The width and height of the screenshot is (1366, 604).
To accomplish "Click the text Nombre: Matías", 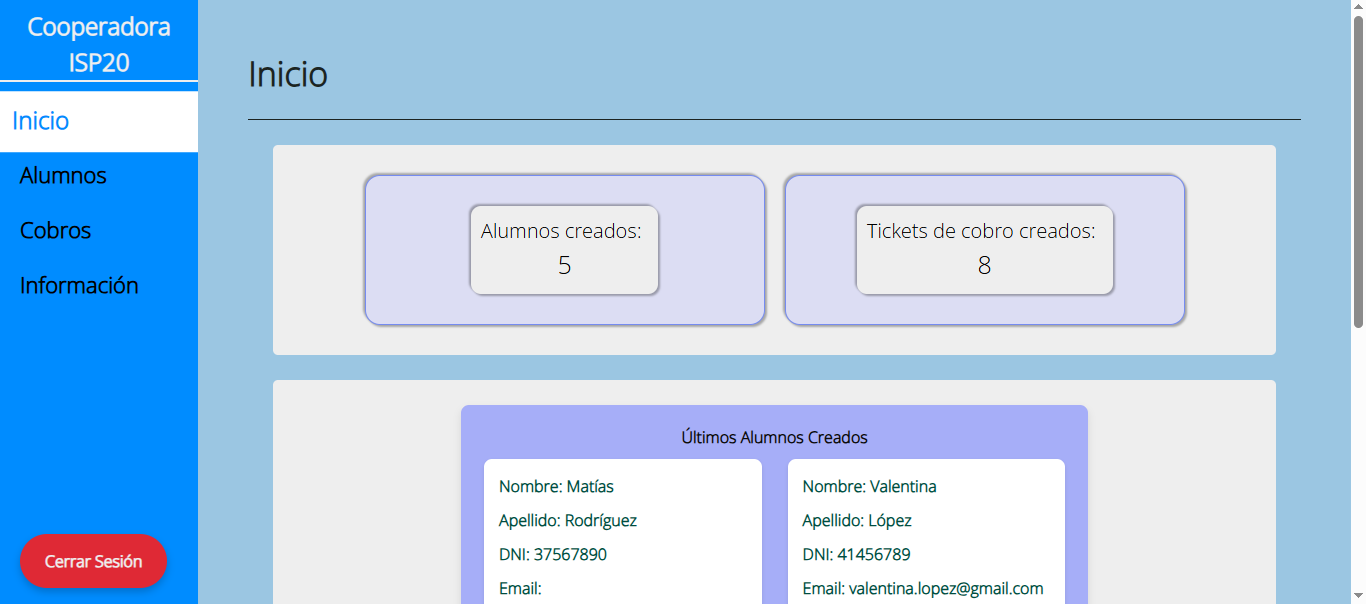I will point(556,487).
